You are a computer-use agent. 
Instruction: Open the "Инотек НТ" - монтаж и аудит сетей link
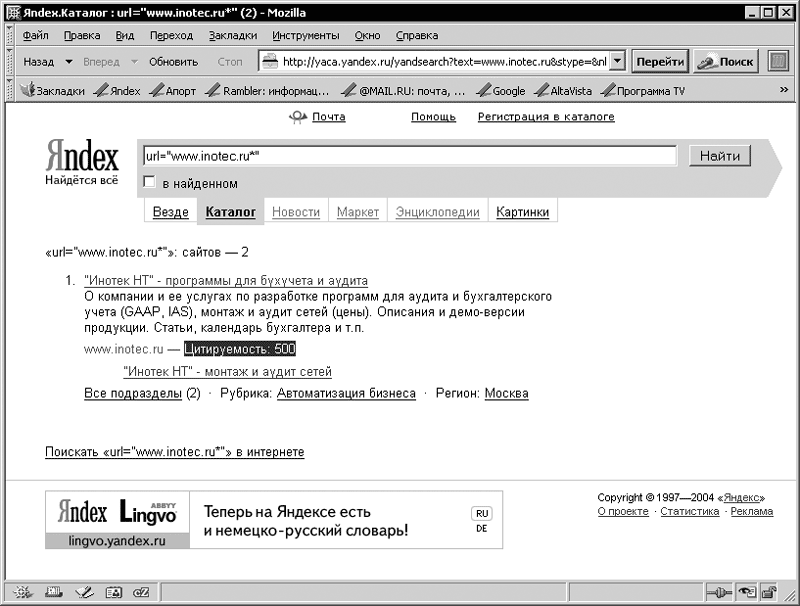pyautogui.click(x=228, y=371)
